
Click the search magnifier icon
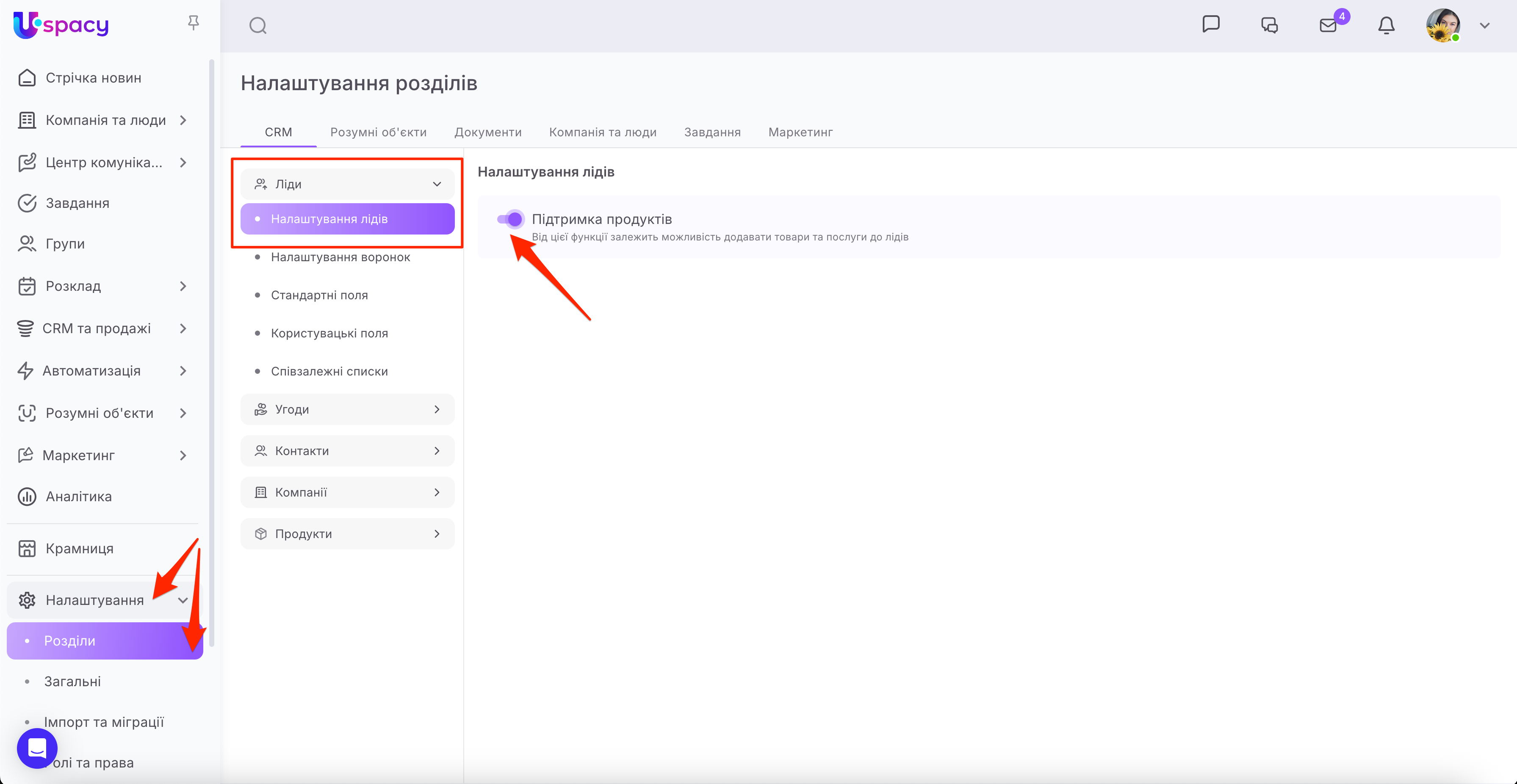coord(258,25)
